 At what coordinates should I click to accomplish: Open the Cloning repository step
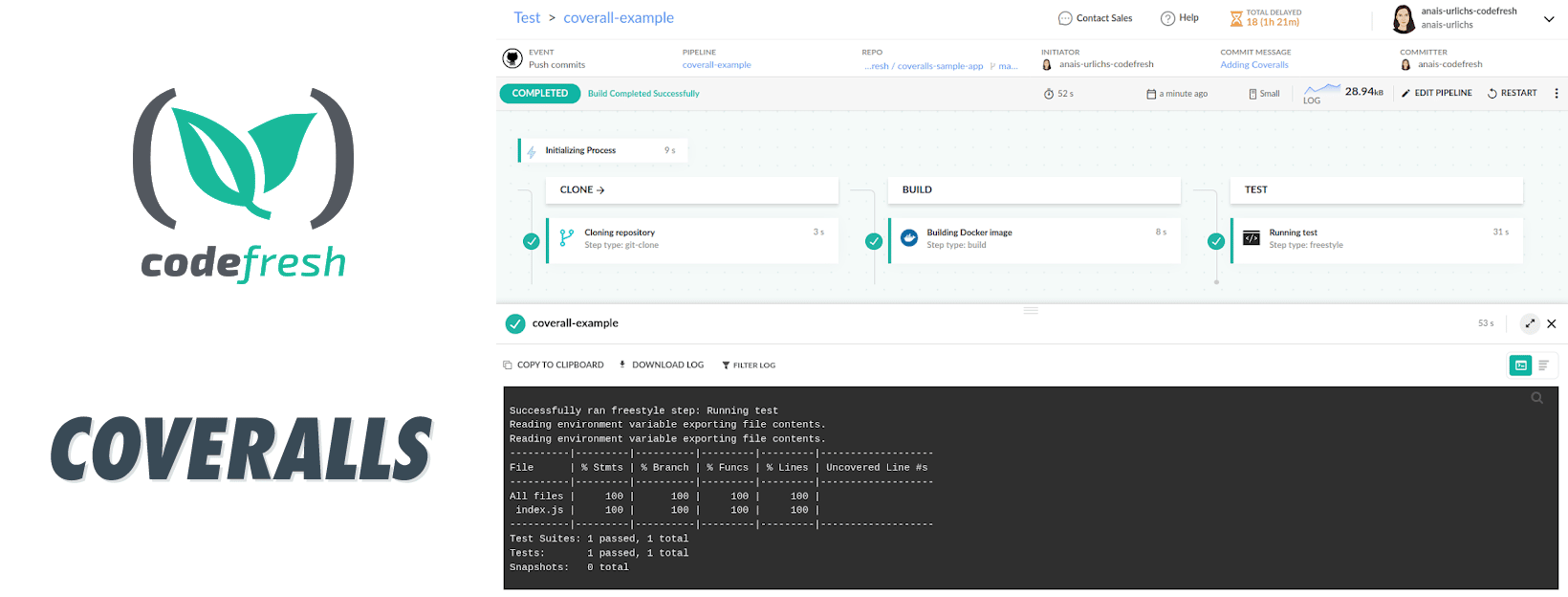pyautogui.click(x=692, y=239)
